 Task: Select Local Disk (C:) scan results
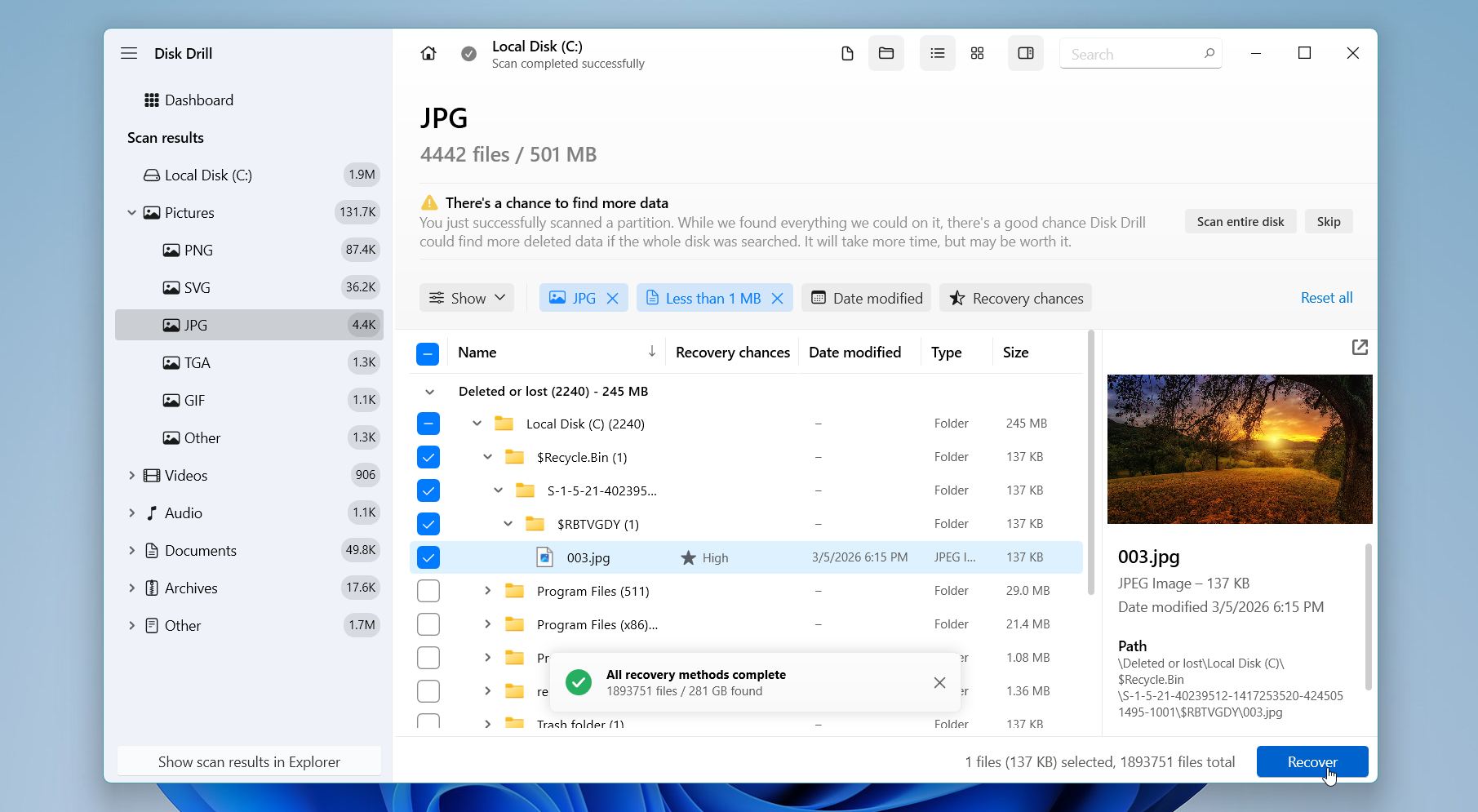click(249, 175)
